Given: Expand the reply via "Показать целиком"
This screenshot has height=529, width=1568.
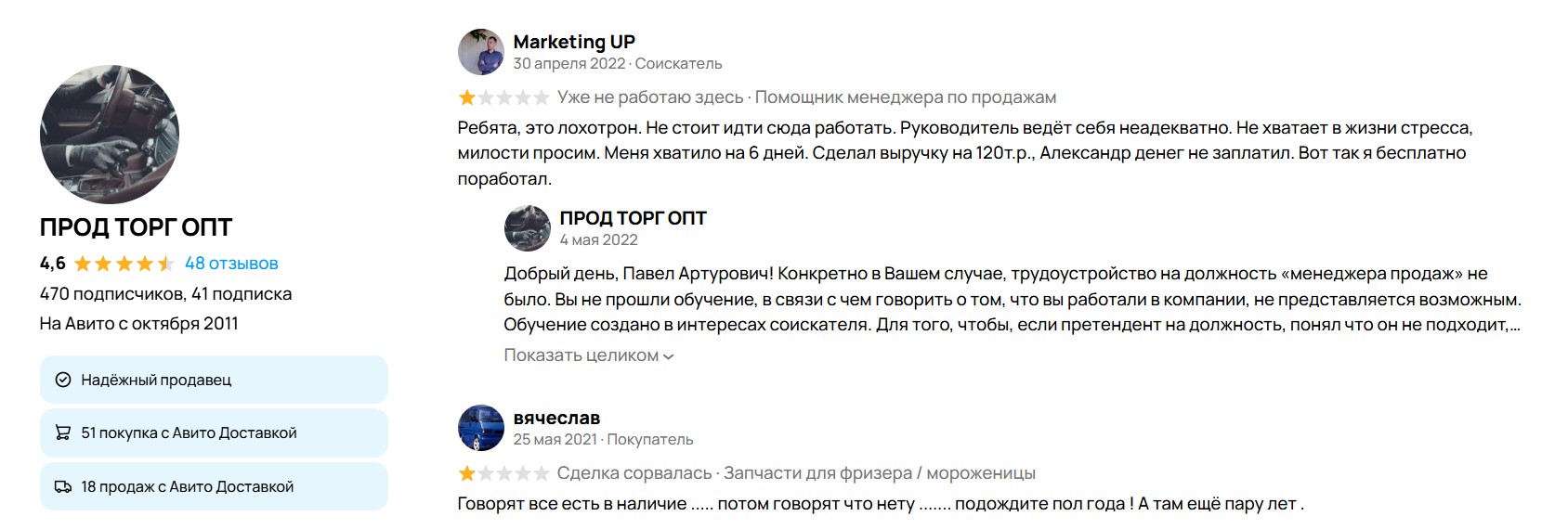Looking at the screenshot, I should point(588,355).
